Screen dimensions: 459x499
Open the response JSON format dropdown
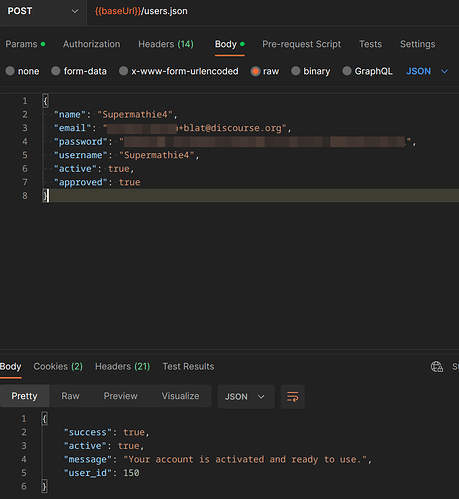pos(246,396)
